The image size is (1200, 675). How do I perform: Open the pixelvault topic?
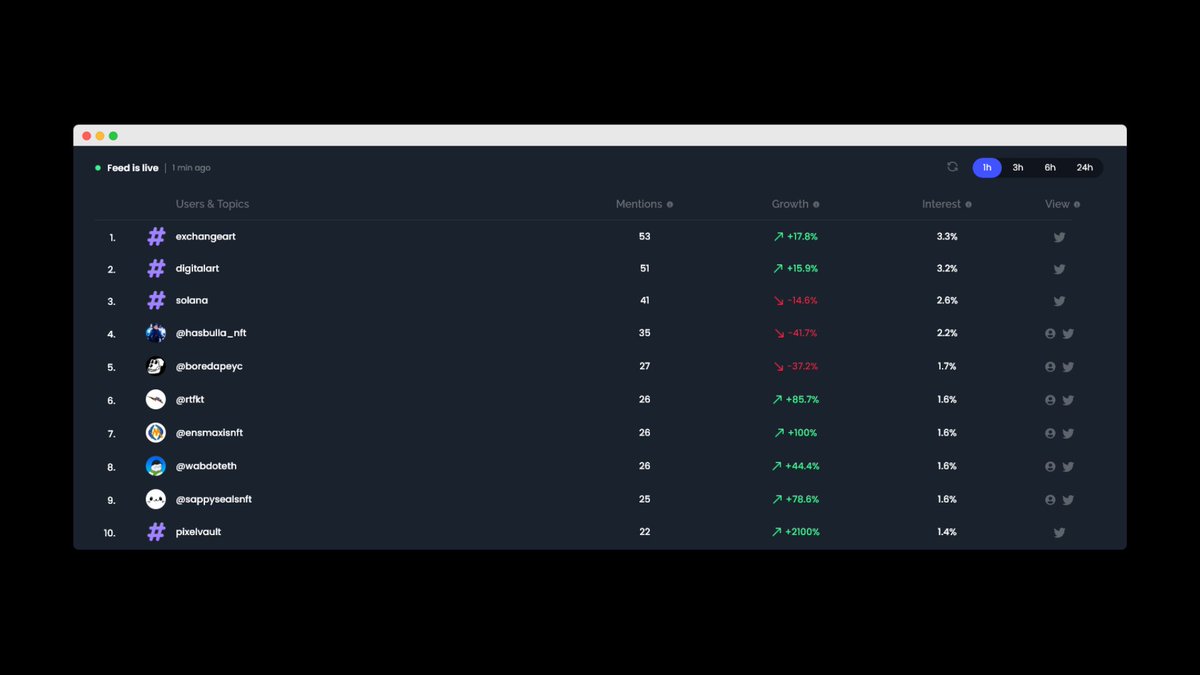click(198, 532)
